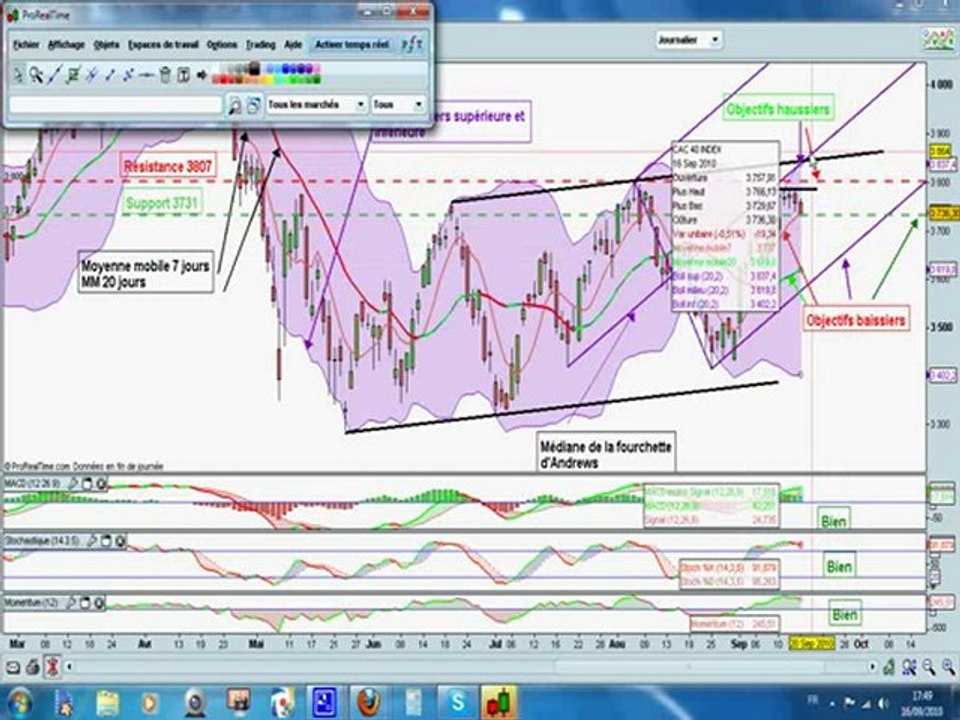The image size is (960, 720).
Task: Select the magnifier zoom tool
Action: 36,75
